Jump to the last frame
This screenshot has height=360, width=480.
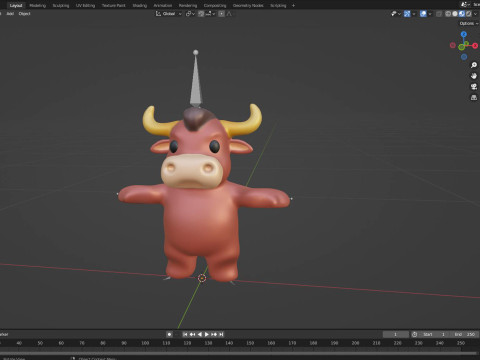221,334
